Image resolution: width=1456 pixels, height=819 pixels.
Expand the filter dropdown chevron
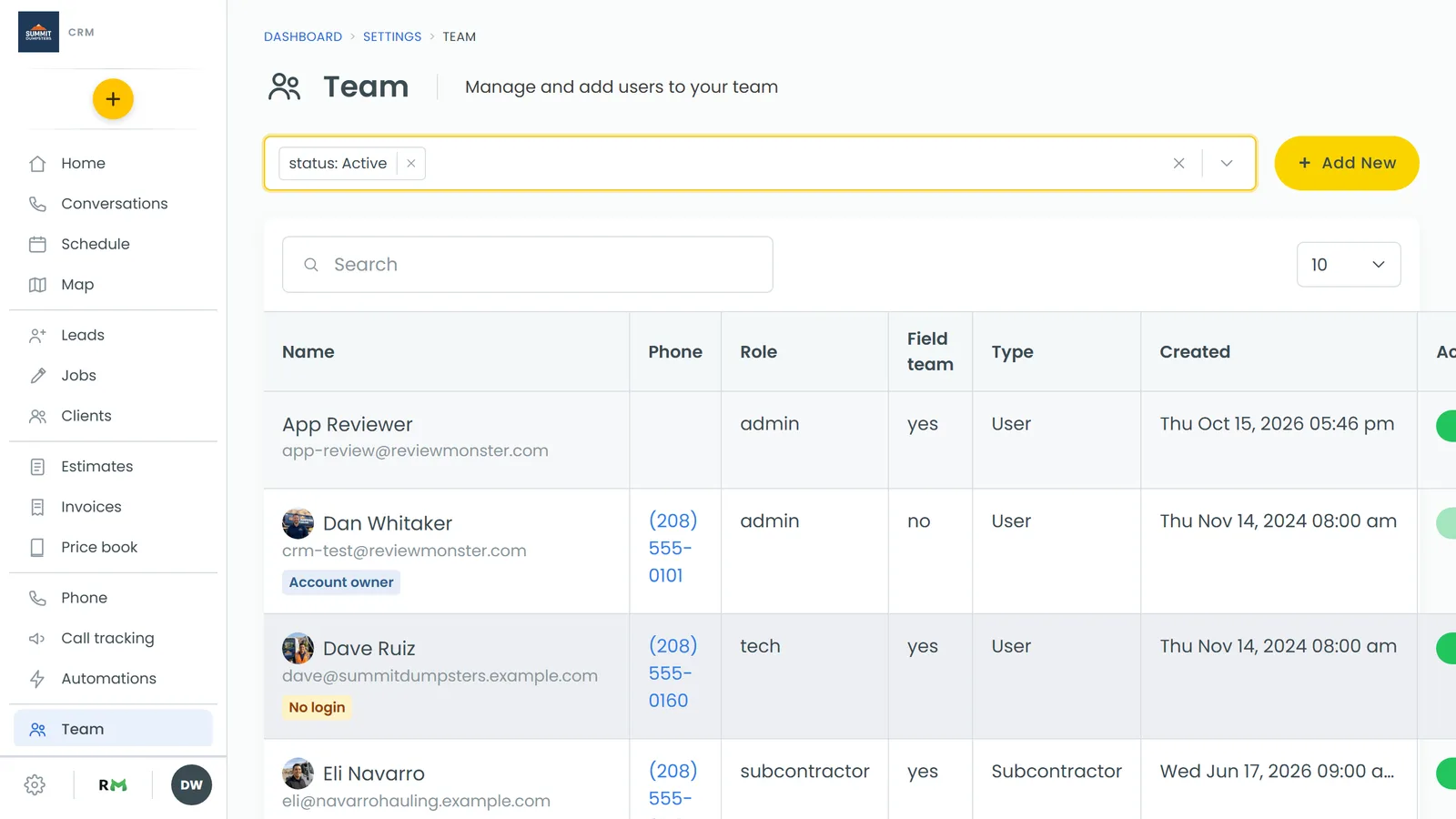[1227, 164]
